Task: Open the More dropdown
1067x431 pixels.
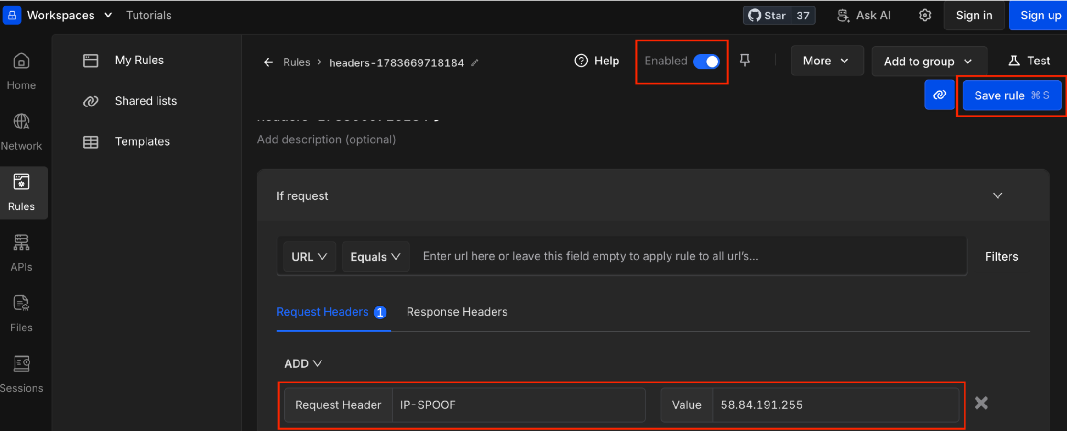Action: click(827, 61)
